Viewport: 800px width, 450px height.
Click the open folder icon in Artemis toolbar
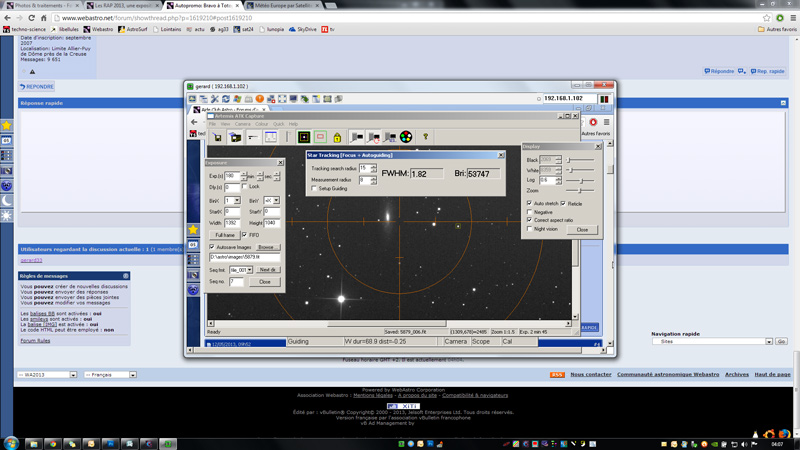coord(235,137)
